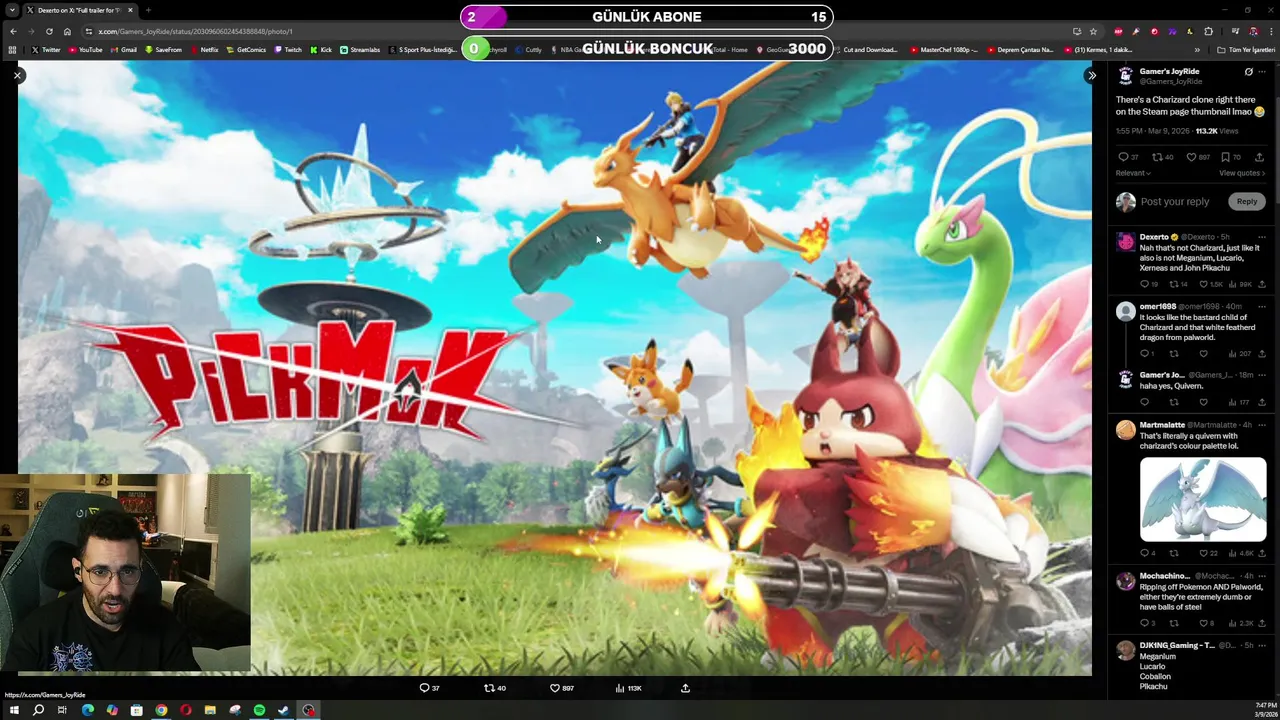Repost the sidebar post showing 40

pyautogui.click(x=1162, y=157)
